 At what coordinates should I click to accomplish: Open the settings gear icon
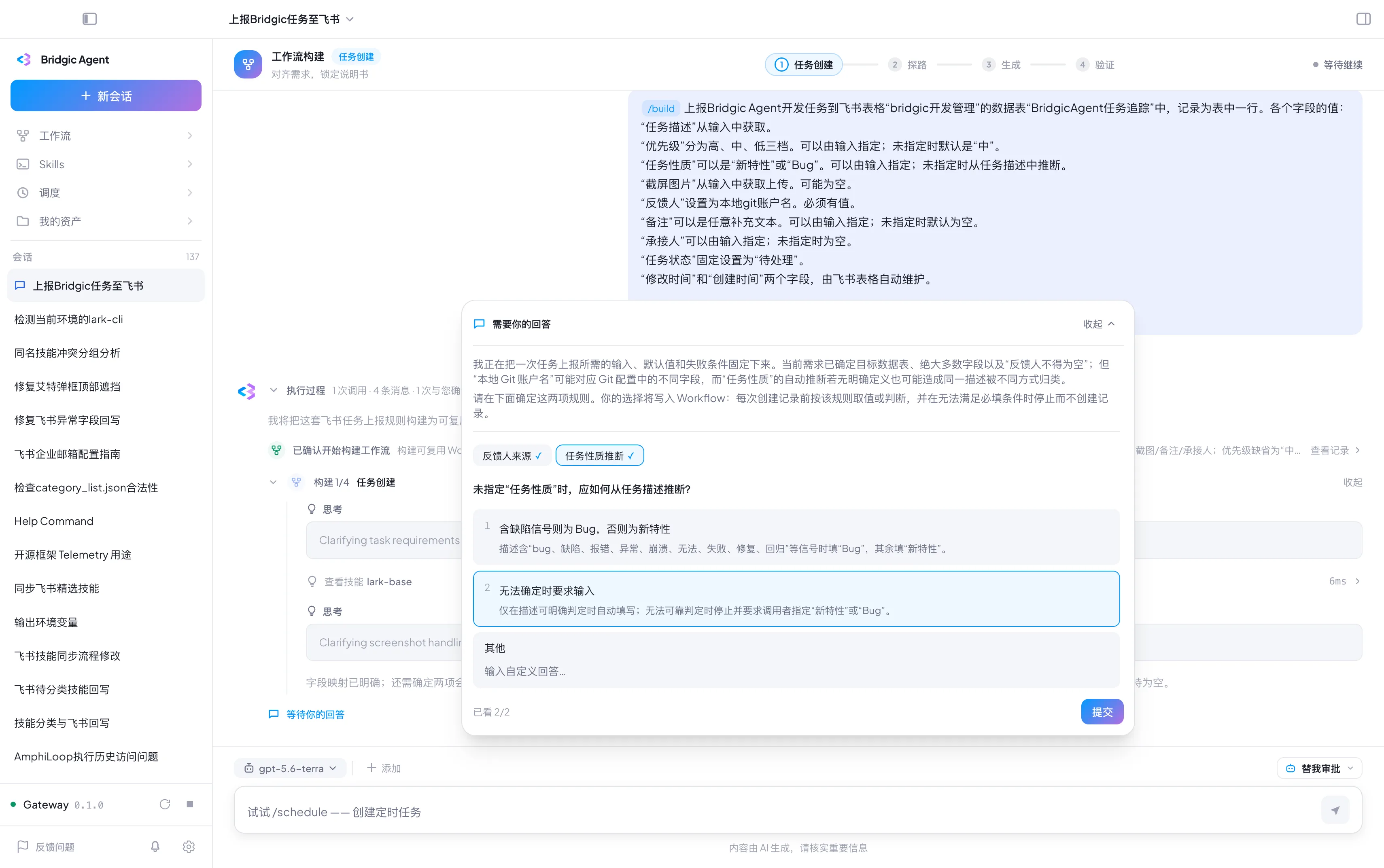pos(189,846)
